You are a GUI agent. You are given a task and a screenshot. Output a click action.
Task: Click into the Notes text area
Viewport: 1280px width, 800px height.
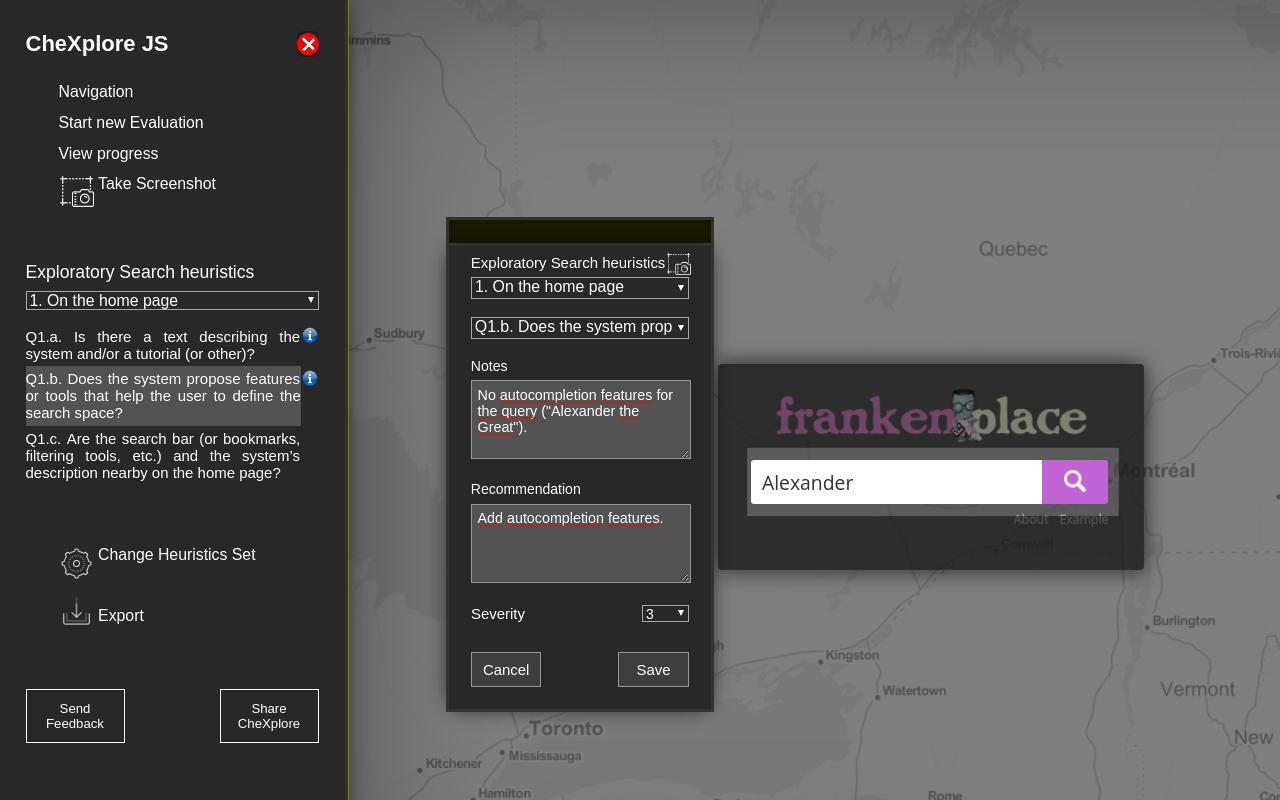581,419
